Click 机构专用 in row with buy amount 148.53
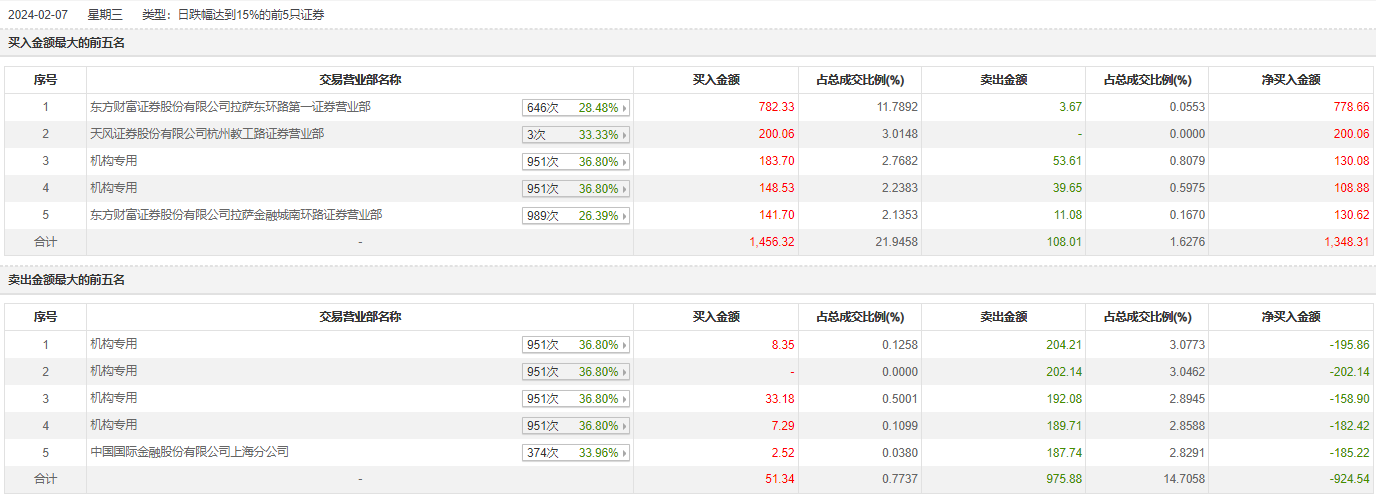This screenshot has width=1376, height=498. [113, 188]
